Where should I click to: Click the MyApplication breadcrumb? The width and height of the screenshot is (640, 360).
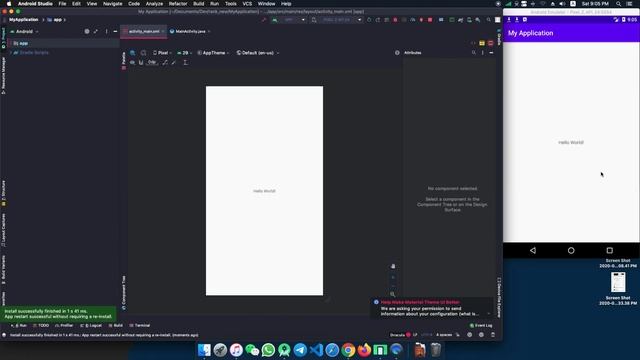pos(24,20)
